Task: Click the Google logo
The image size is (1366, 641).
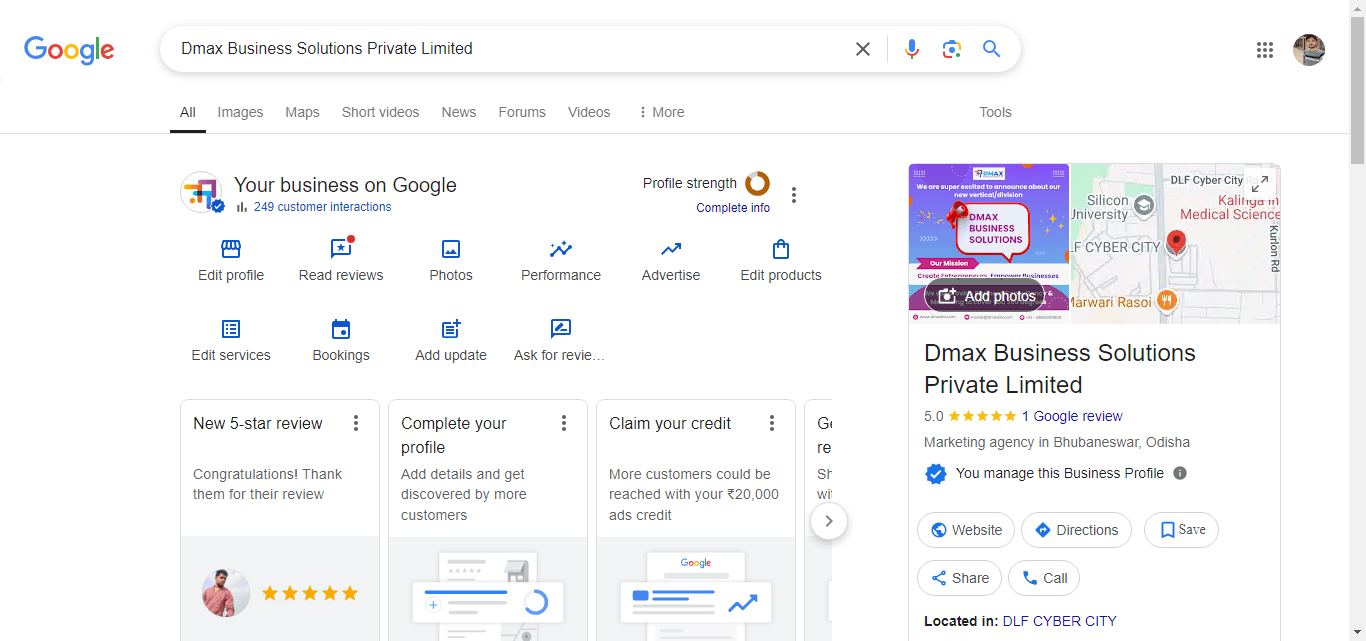Action: (69, 49)
